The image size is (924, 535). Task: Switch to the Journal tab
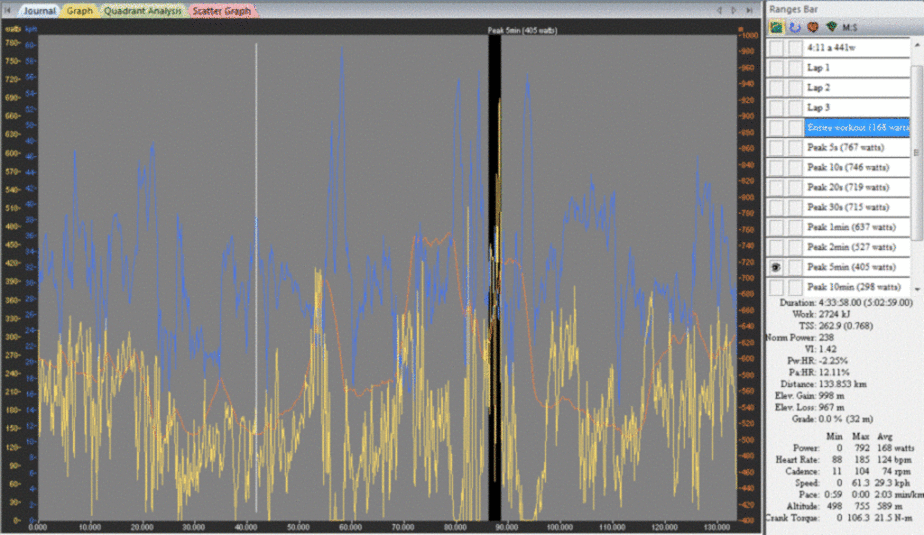(39, 11)
